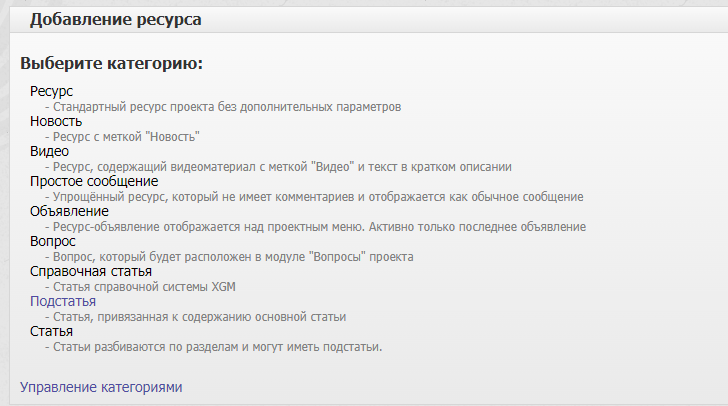Open "Управление категориями" link
Screen dimensions: 728x406
[x=101, y=386]
